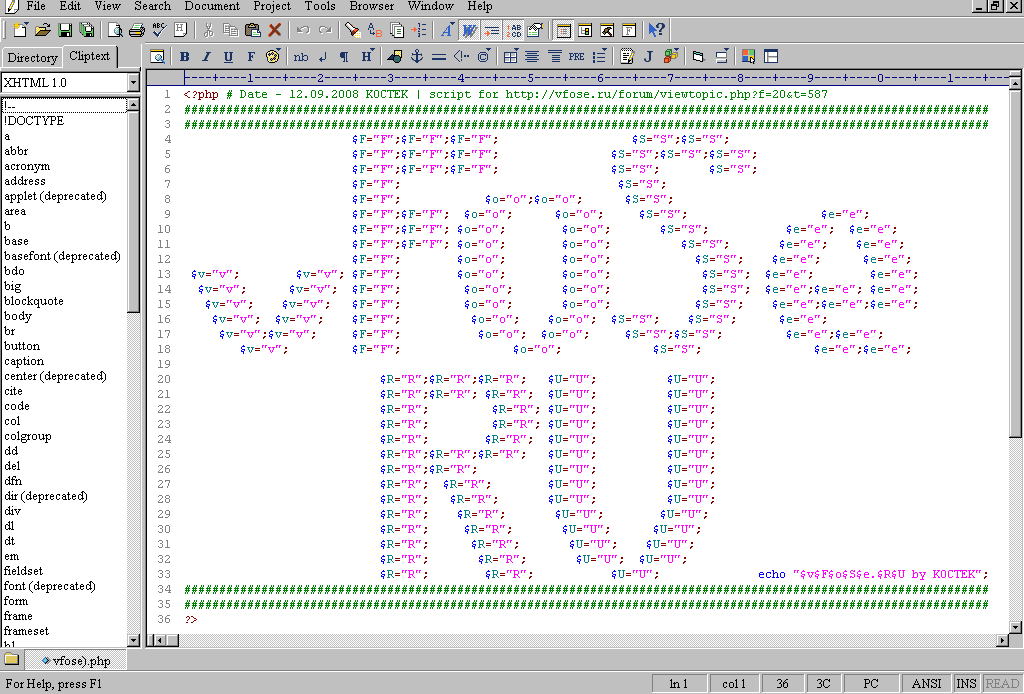Open the heading H tag dropdown
This screenshot has width=1024, height=694.
(x=368, y=57)
